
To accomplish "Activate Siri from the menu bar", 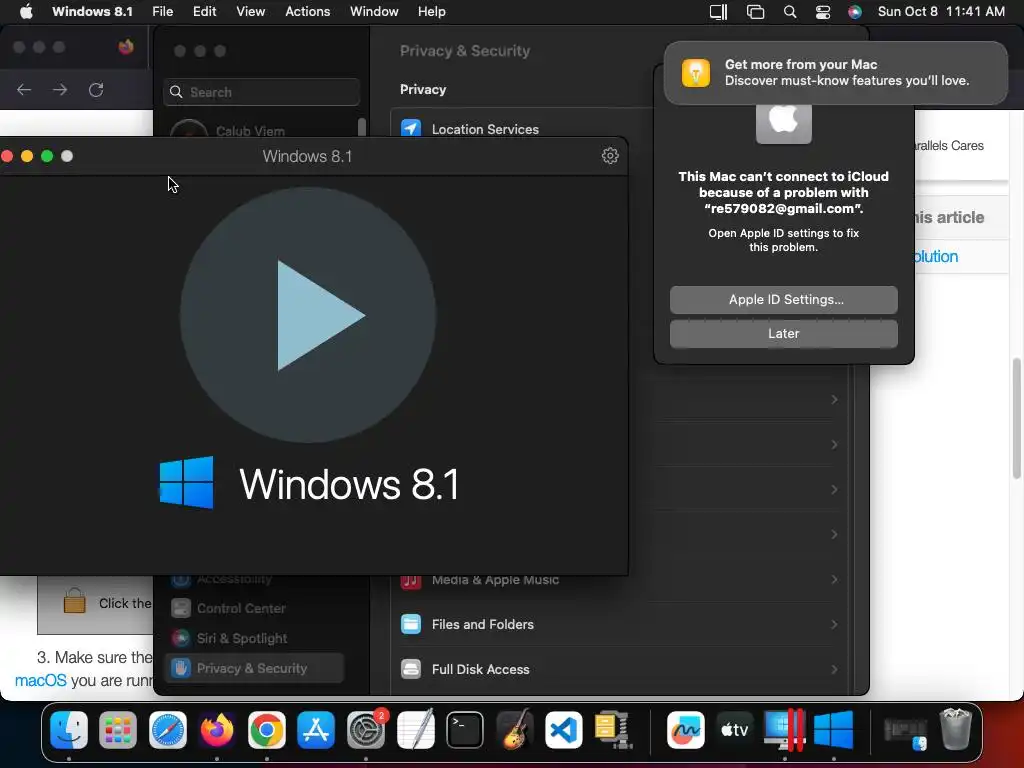I will (x=855, y=12).
